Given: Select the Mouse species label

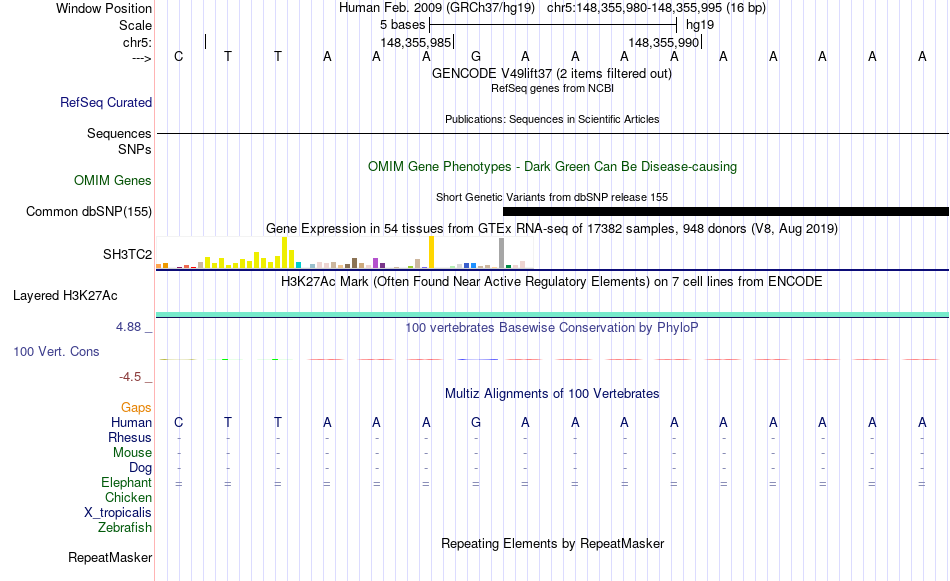Looking at the screenshot, I should click(x=132, y=453).
